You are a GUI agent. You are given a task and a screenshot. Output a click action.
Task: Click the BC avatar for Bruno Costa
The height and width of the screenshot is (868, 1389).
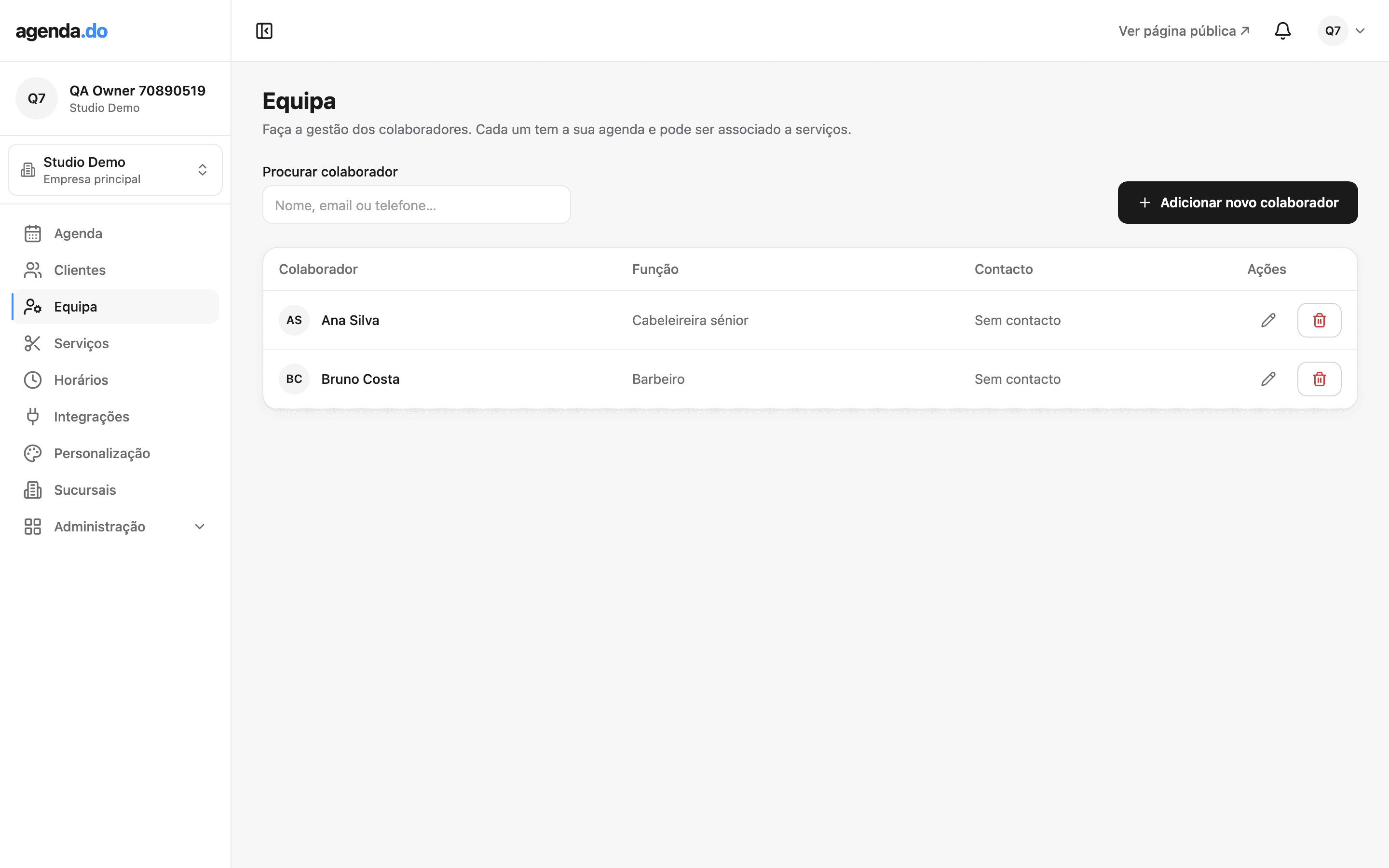tap(294, 379)
